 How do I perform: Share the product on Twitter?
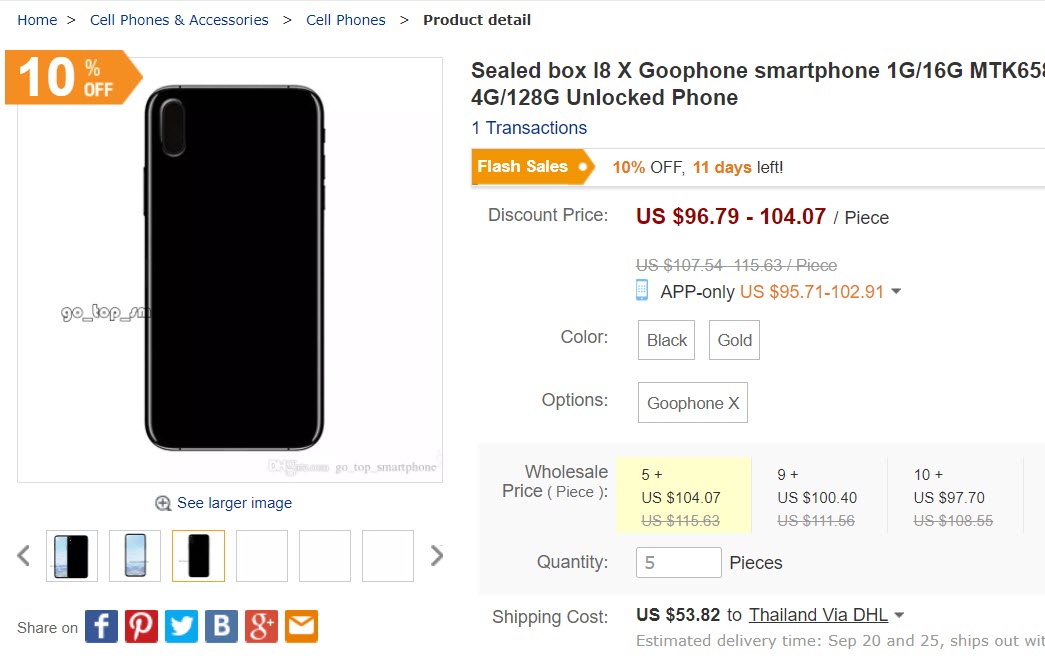[x=181, y=626]
